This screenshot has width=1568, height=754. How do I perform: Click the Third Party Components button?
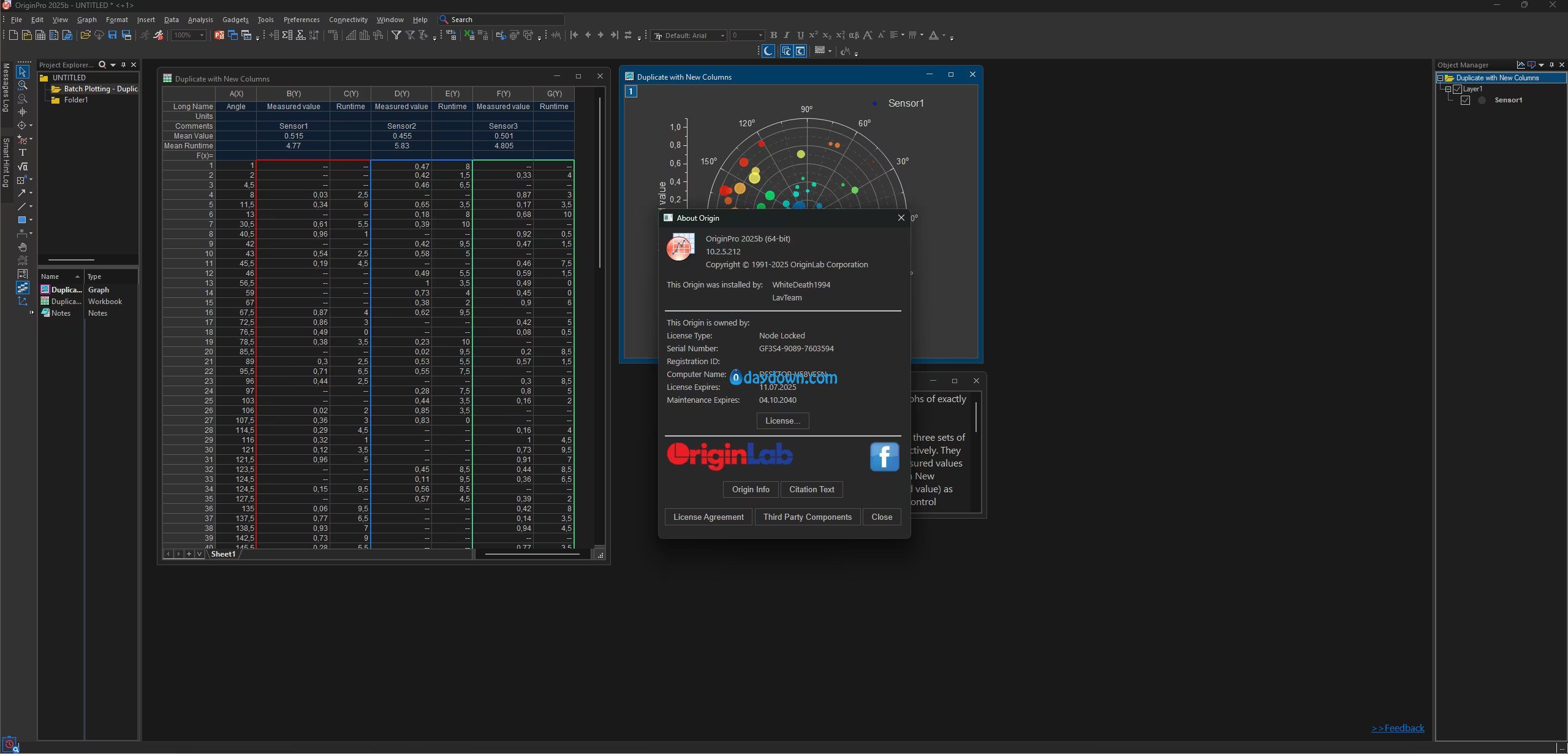point(807,517)
